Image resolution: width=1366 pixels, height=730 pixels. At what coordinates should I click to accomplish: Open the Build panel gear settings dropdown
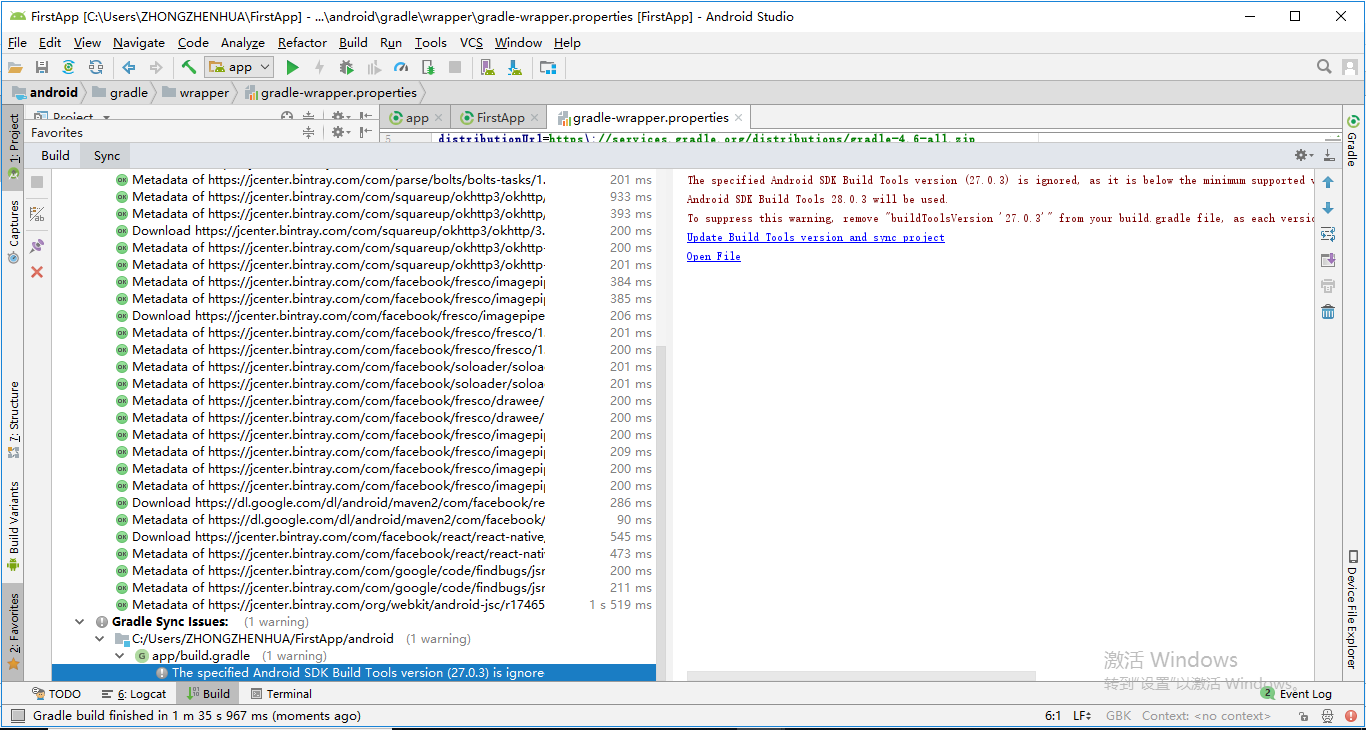tap(1303, 155)
